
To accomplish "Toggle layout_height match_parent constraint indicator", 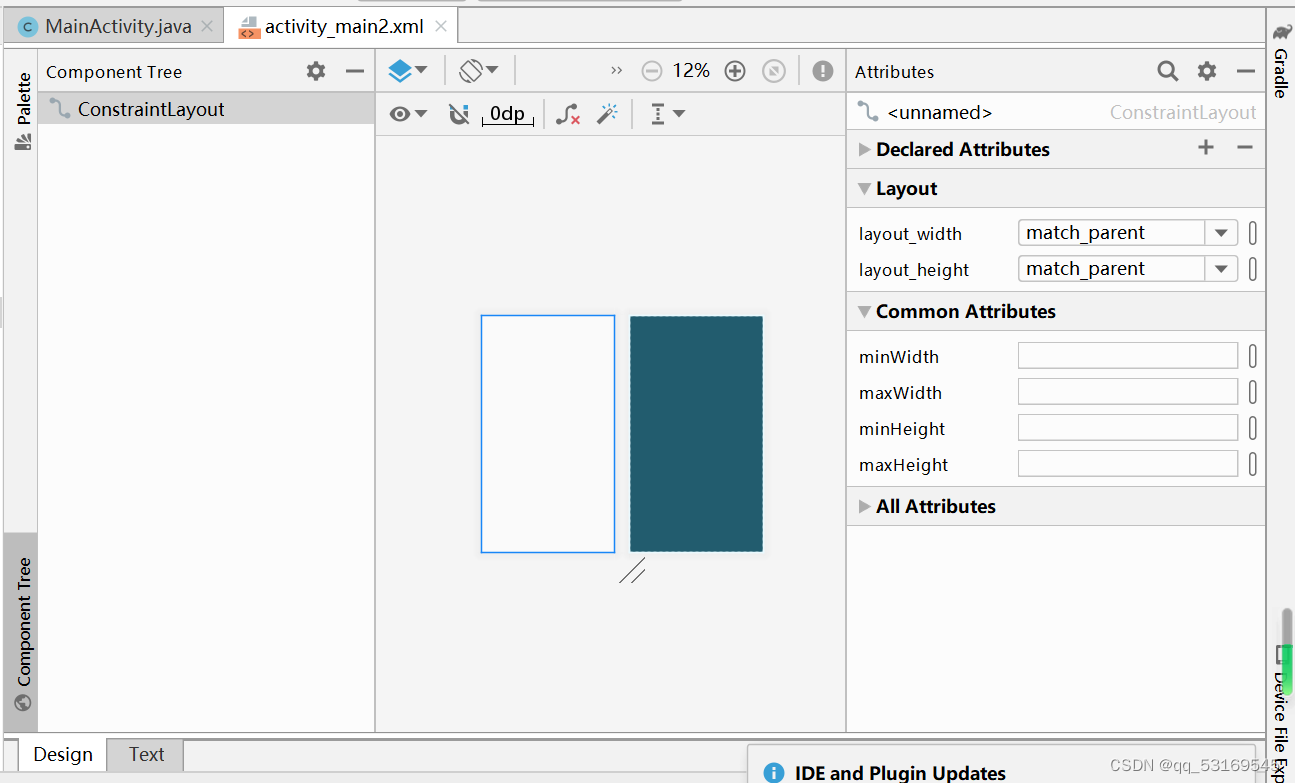I will click(1253, 268).
